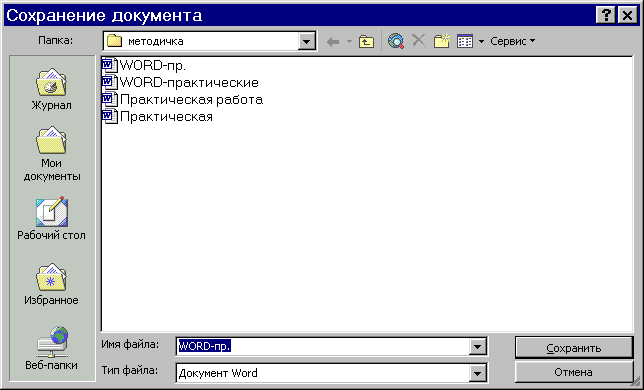Open the Сервис menu

click(512, 41)
